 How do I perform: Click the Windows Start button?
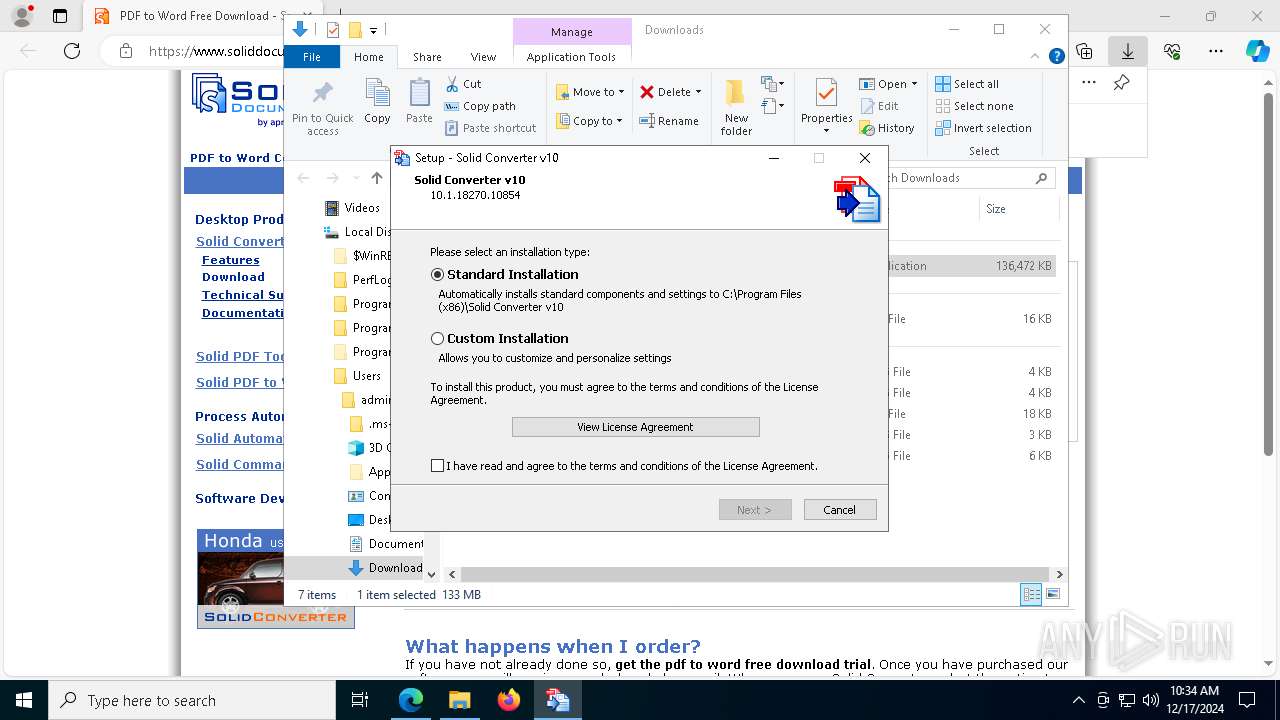(24, 700)
